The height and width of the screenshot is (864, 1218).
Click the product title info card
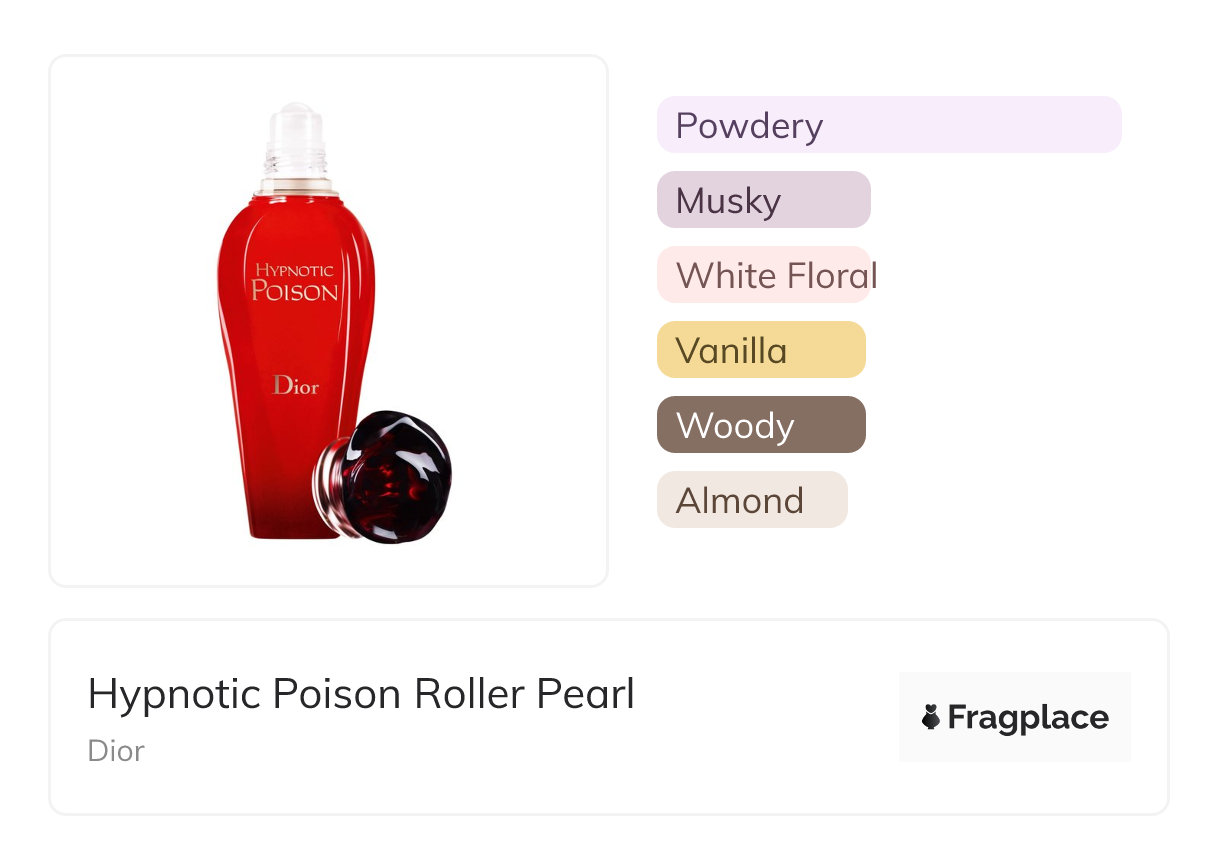pyautogui.click(x=609, y=717)
